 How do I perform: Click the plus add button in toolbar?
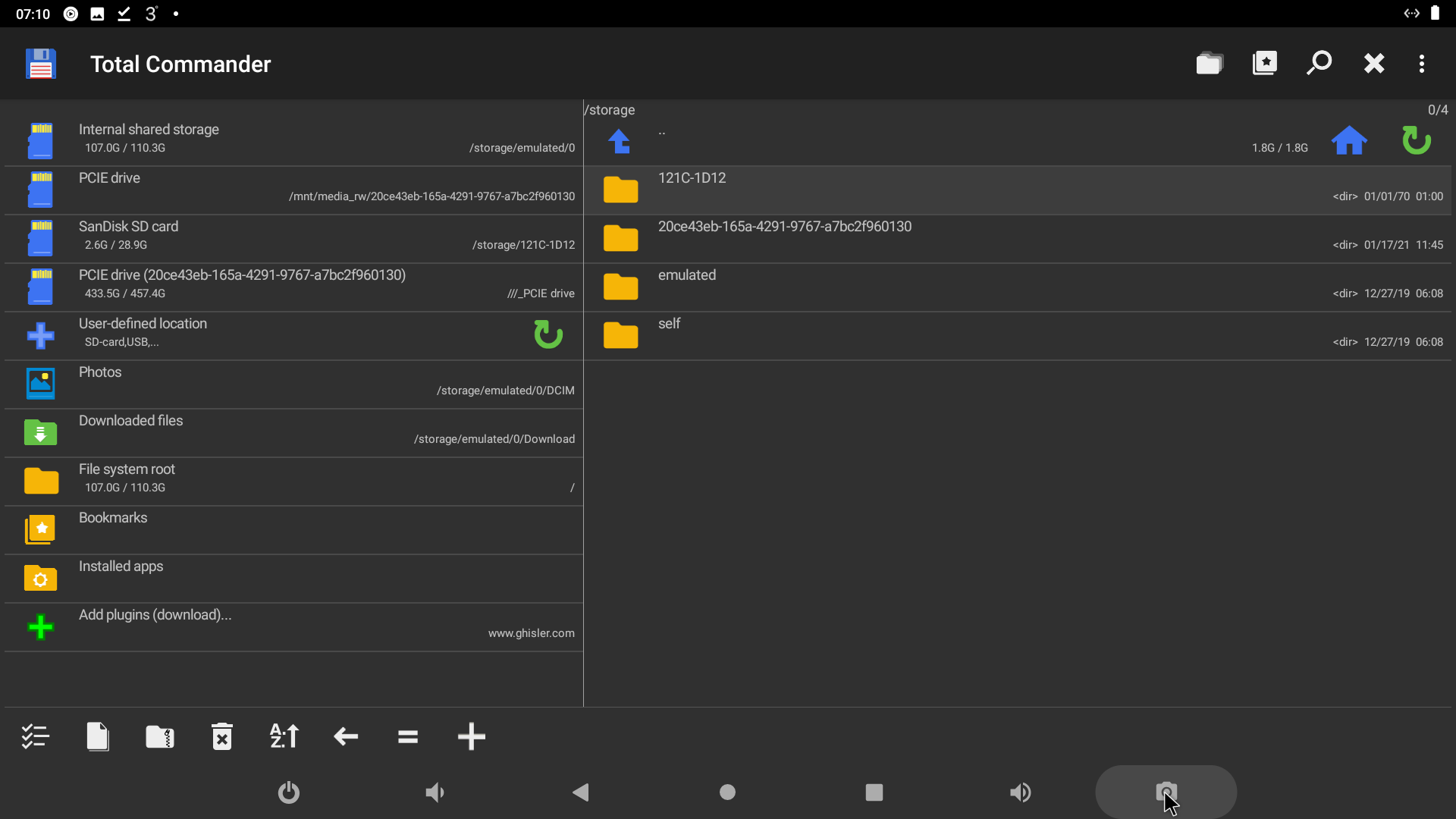472,736
